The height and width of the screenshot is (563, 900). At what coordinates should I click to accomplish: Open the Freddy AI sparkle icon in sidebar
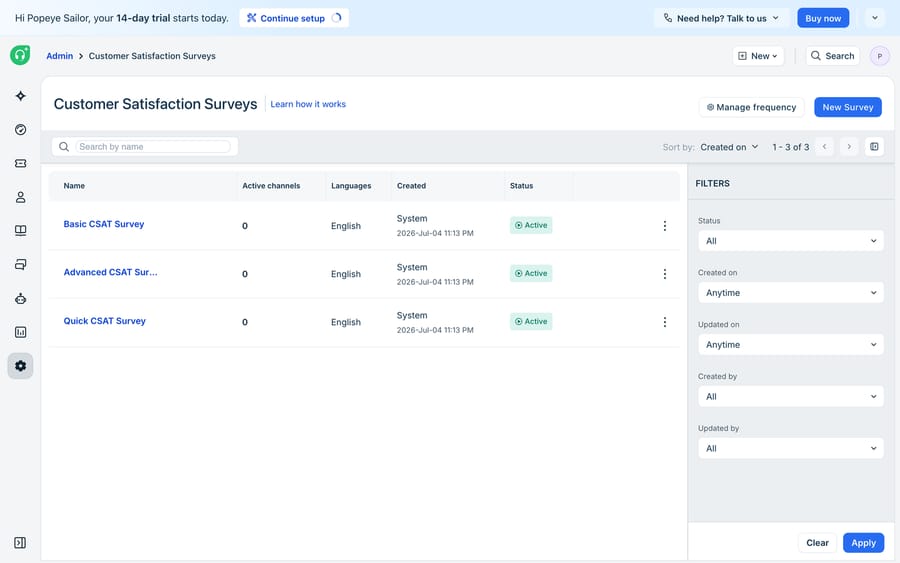pyautogui.click(x=21, y=96)
